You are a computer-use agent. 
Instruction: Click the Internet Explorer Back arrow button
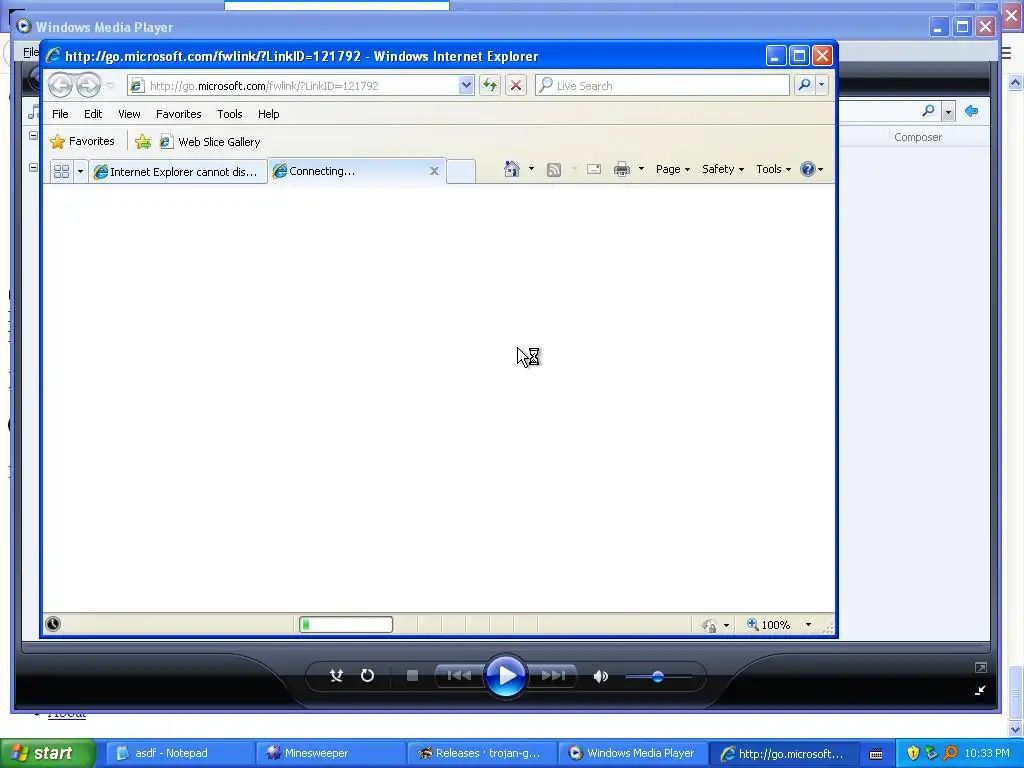(60, 86)
